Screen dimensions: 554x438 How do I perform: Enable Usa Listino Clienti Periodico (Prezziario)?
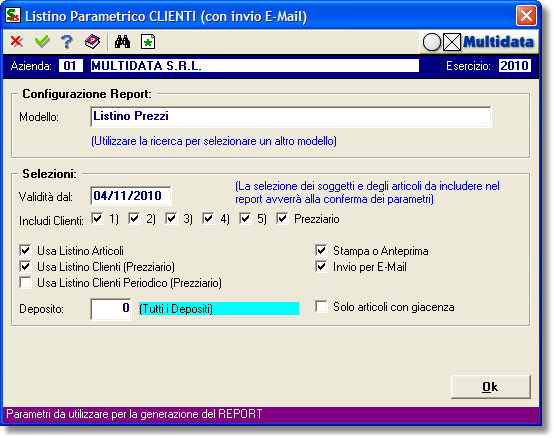[25, 283]
